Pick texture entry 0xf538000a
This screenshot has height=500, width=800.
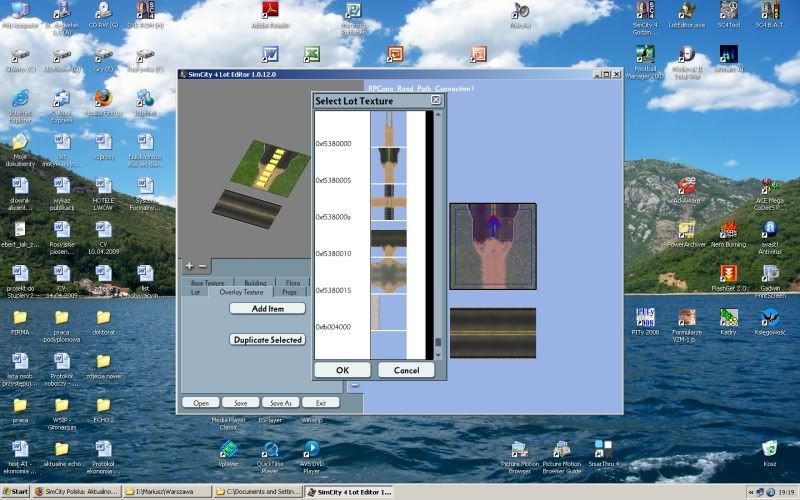coord(333,217)
